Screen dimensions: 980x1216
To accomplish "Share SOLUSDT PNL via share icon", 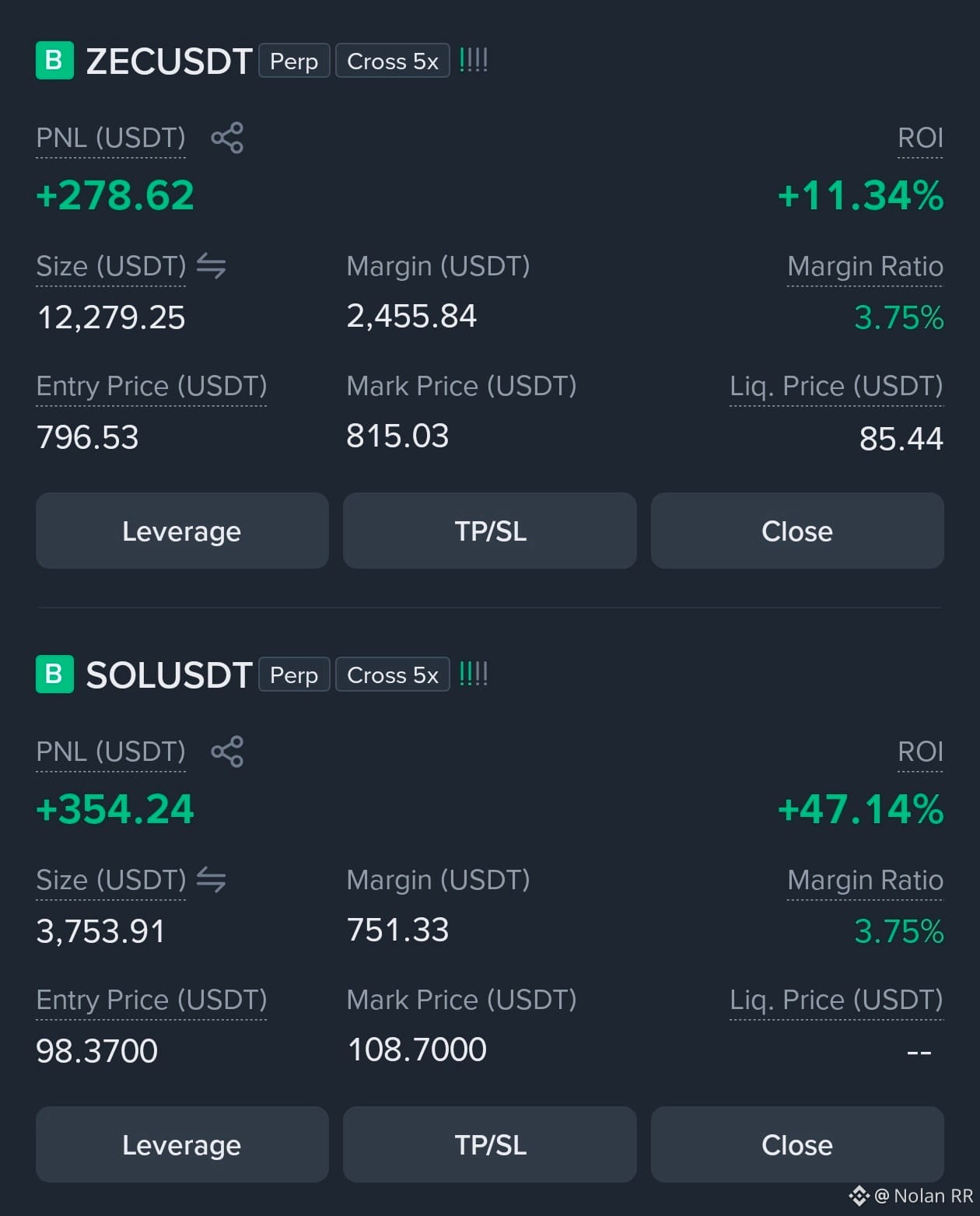I will coord(227,752).
